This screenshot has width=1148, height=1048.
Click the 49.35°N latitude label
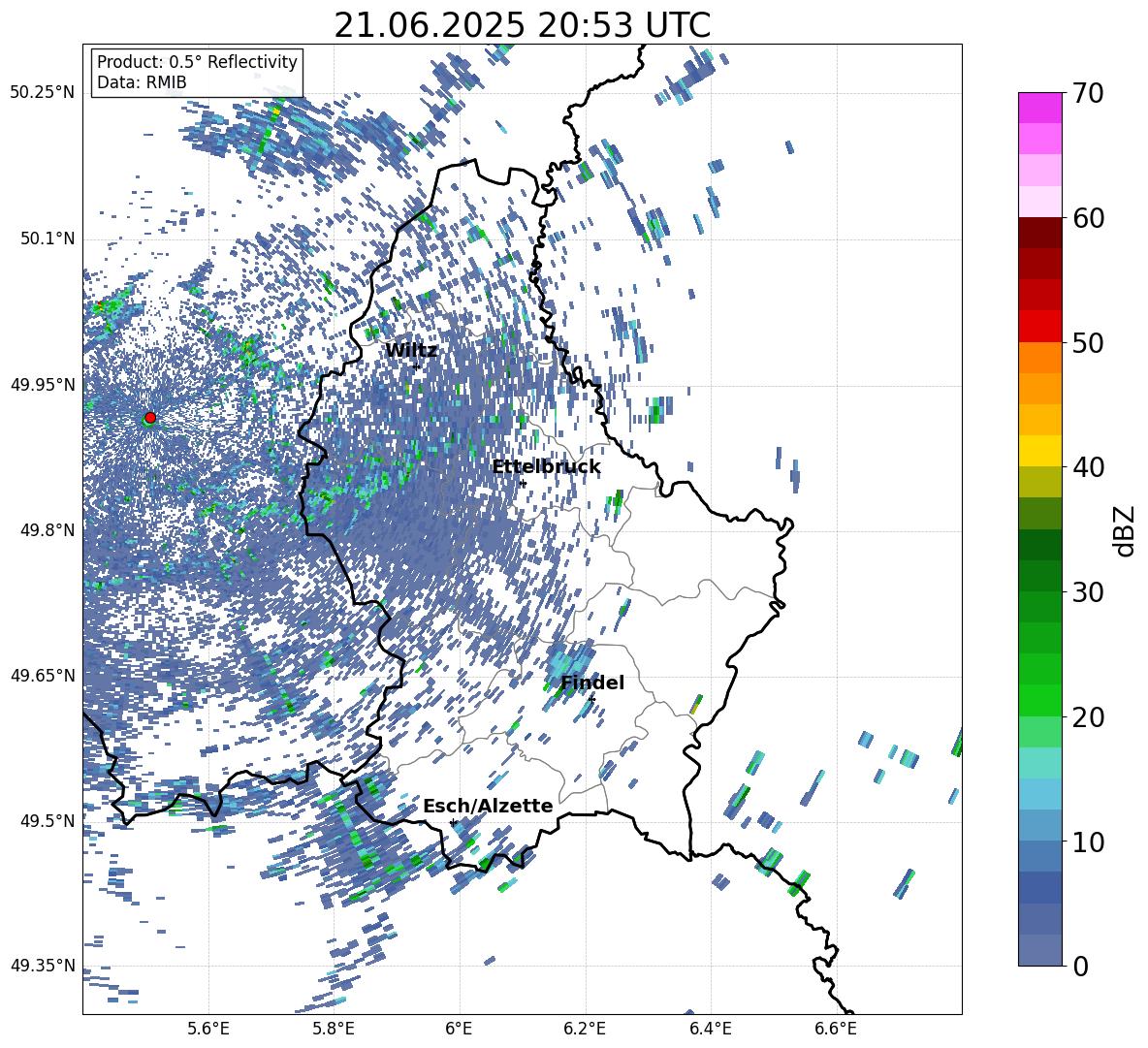click(44, 966)
